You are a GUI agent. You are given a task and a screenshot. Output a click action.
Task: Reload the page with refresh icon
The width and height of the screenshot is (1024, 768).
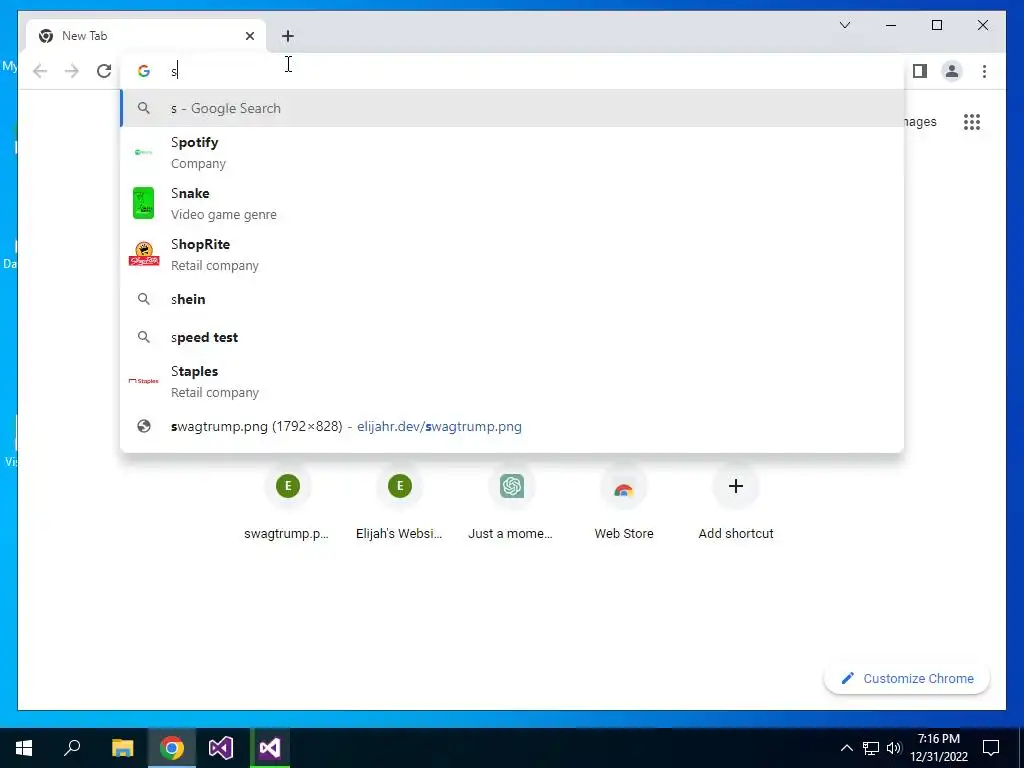(x=104, y=71)
